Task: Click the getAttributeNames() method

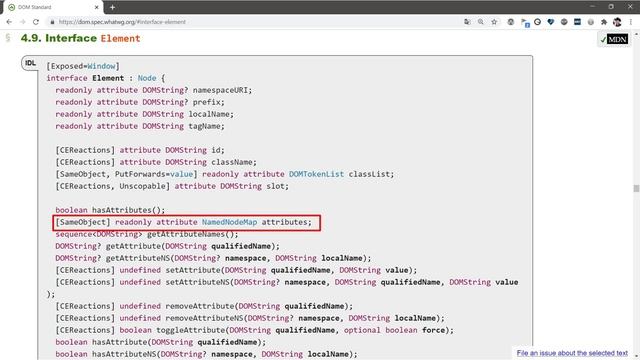Action: pyautogui.click(x=190, y=234)
